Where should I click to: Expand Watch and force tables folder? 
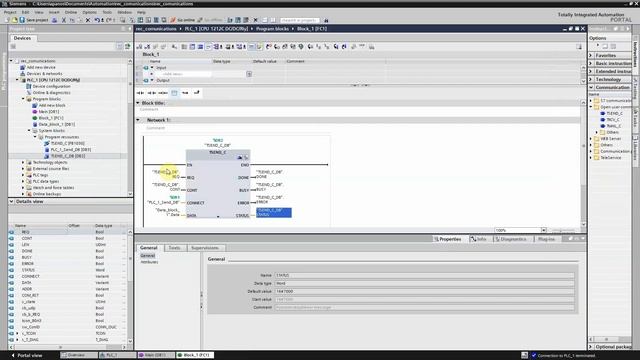[x=23, y=188]
